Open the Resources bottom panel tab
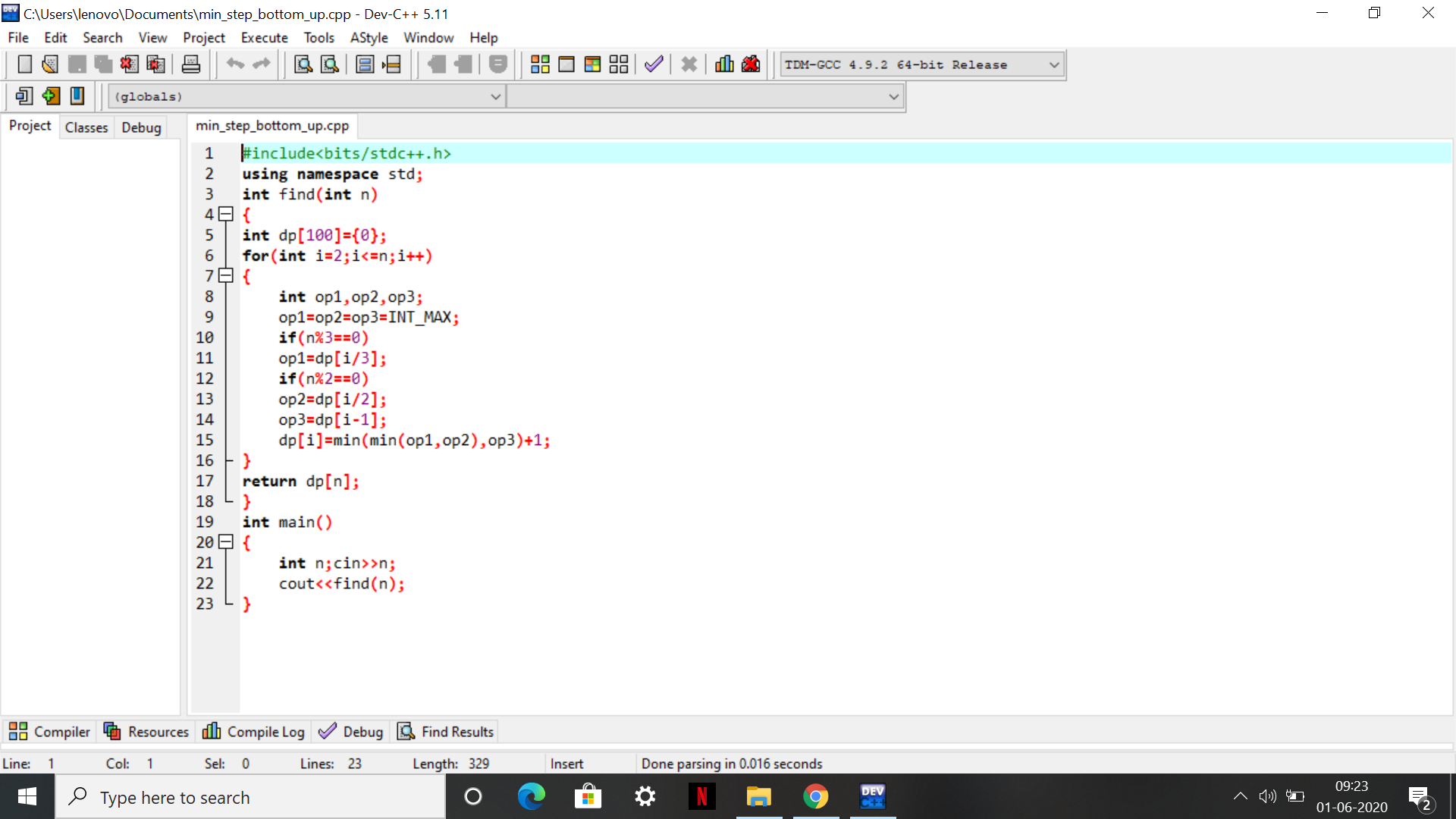The width and height of the screenshot is (1456, 819). pyautogui.click(x=146, y=732)
